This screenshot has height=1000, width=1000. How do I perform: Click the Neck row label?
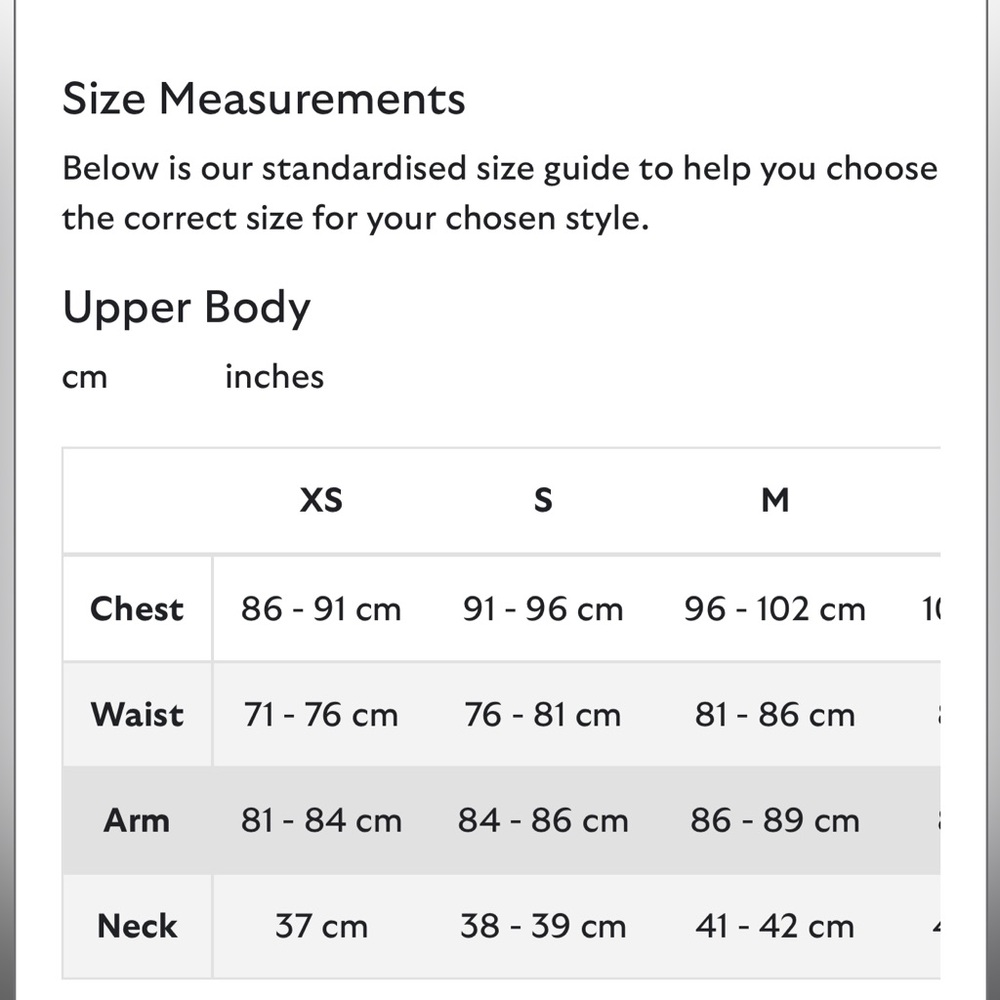(x=137, y=926)
